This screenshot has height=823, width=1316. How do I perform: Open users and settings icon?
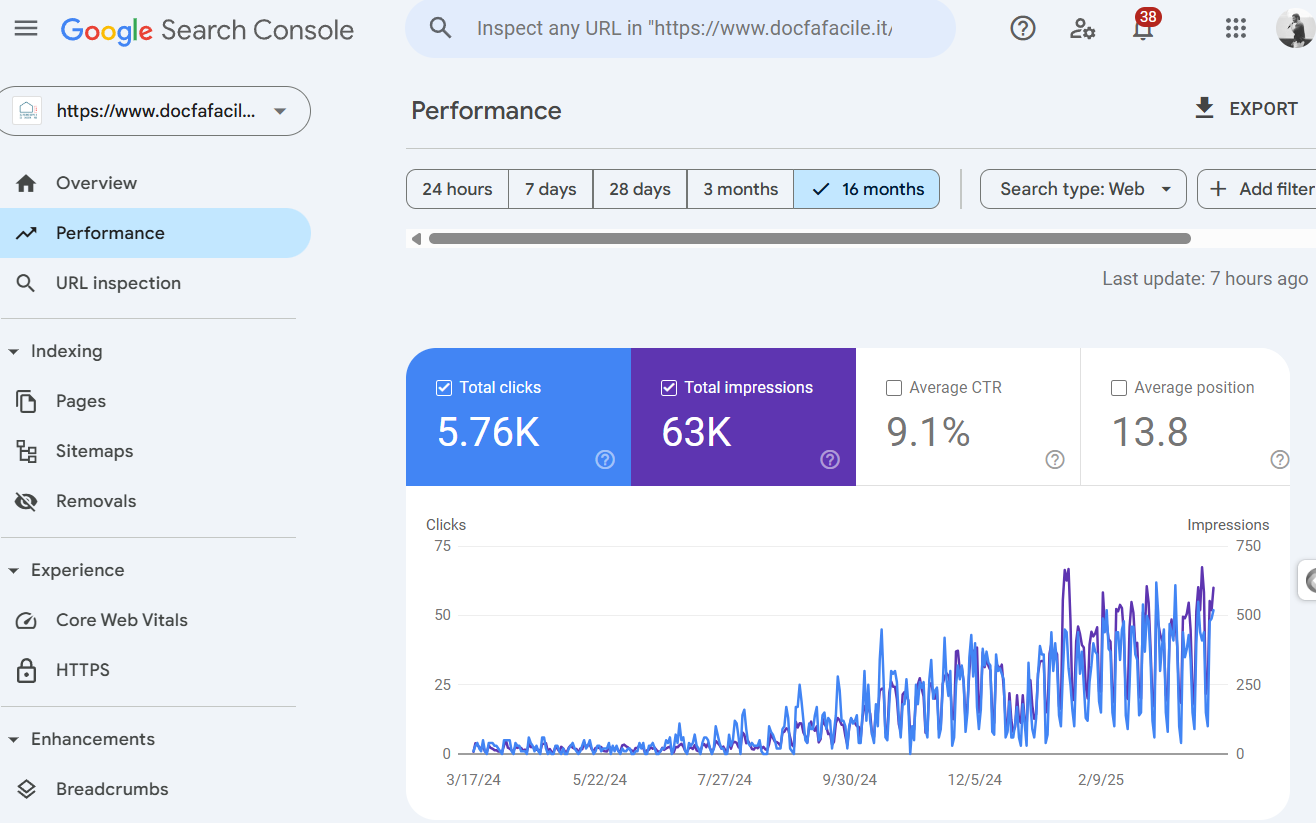[1082, 29]
